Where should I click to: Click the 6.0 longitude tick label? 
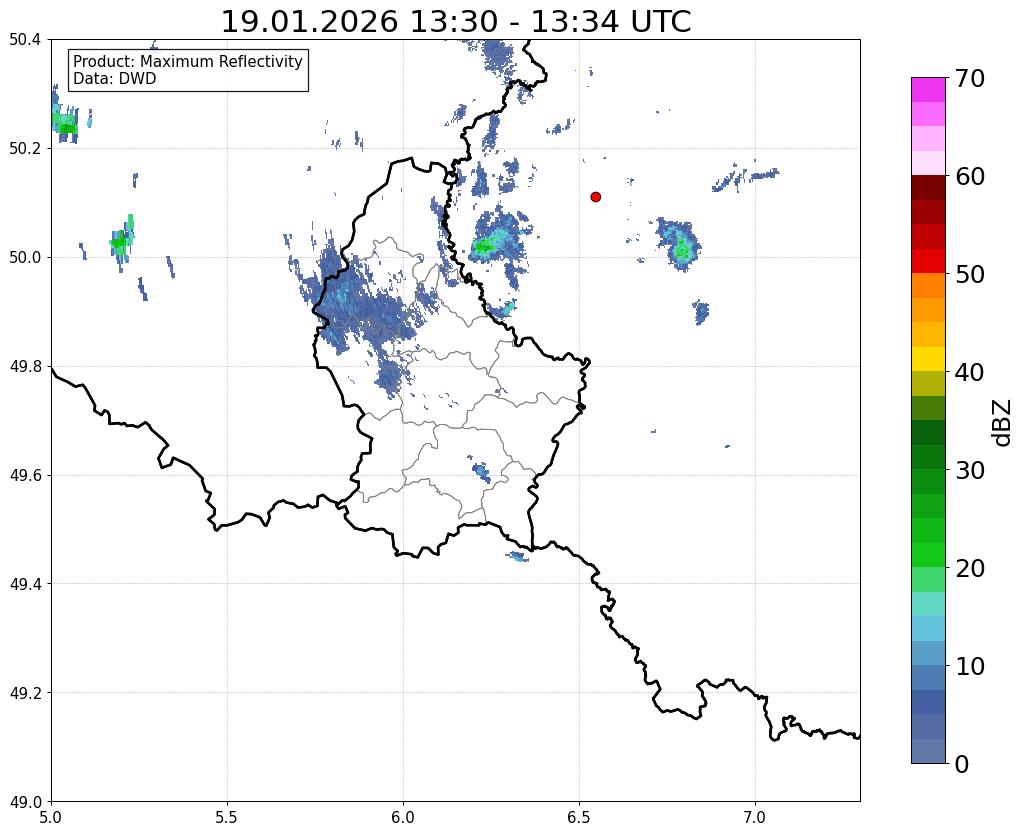pos(403,818)
